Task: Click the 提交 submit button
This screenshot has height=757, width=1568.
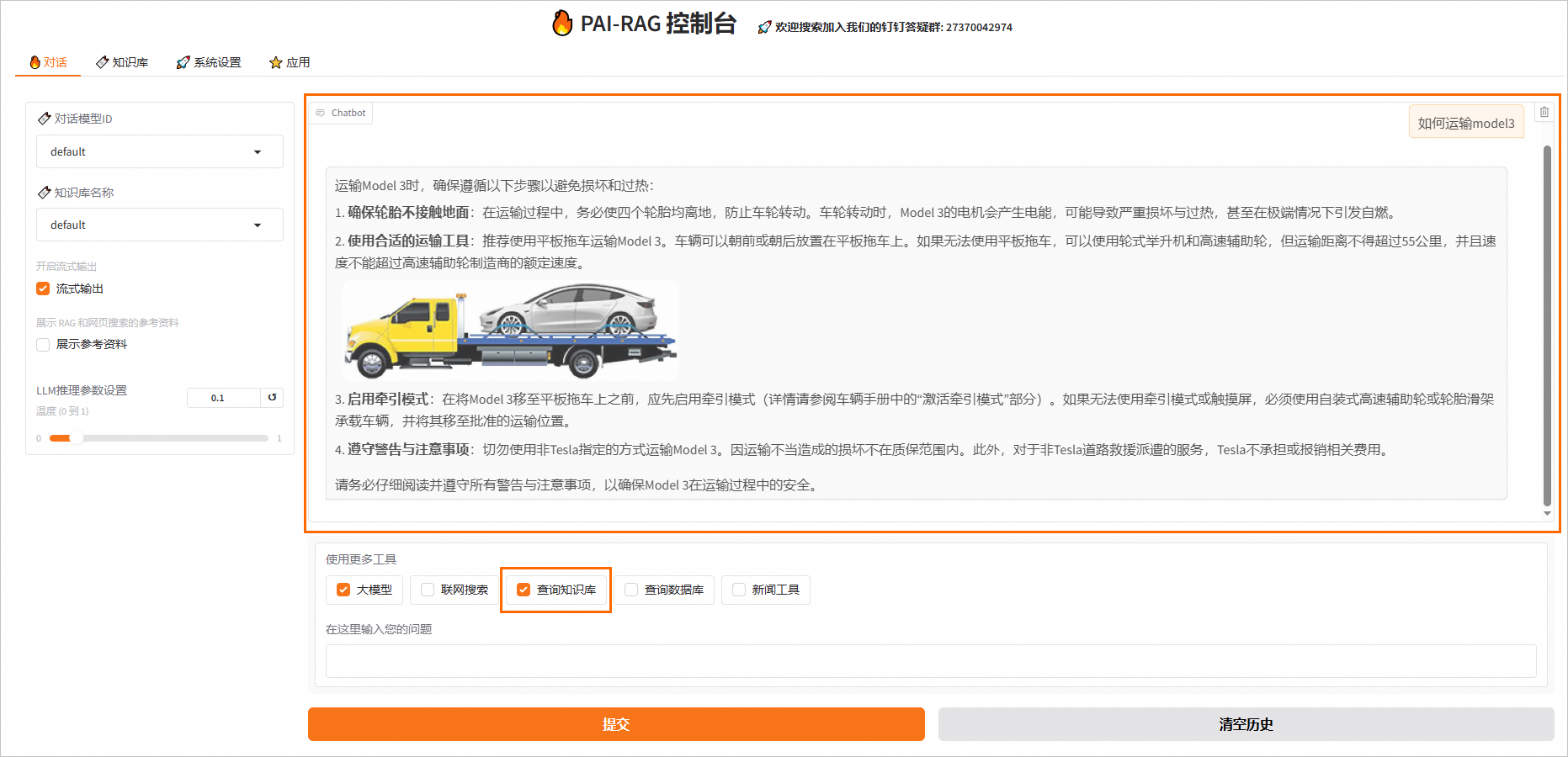Action: point(616,724)
